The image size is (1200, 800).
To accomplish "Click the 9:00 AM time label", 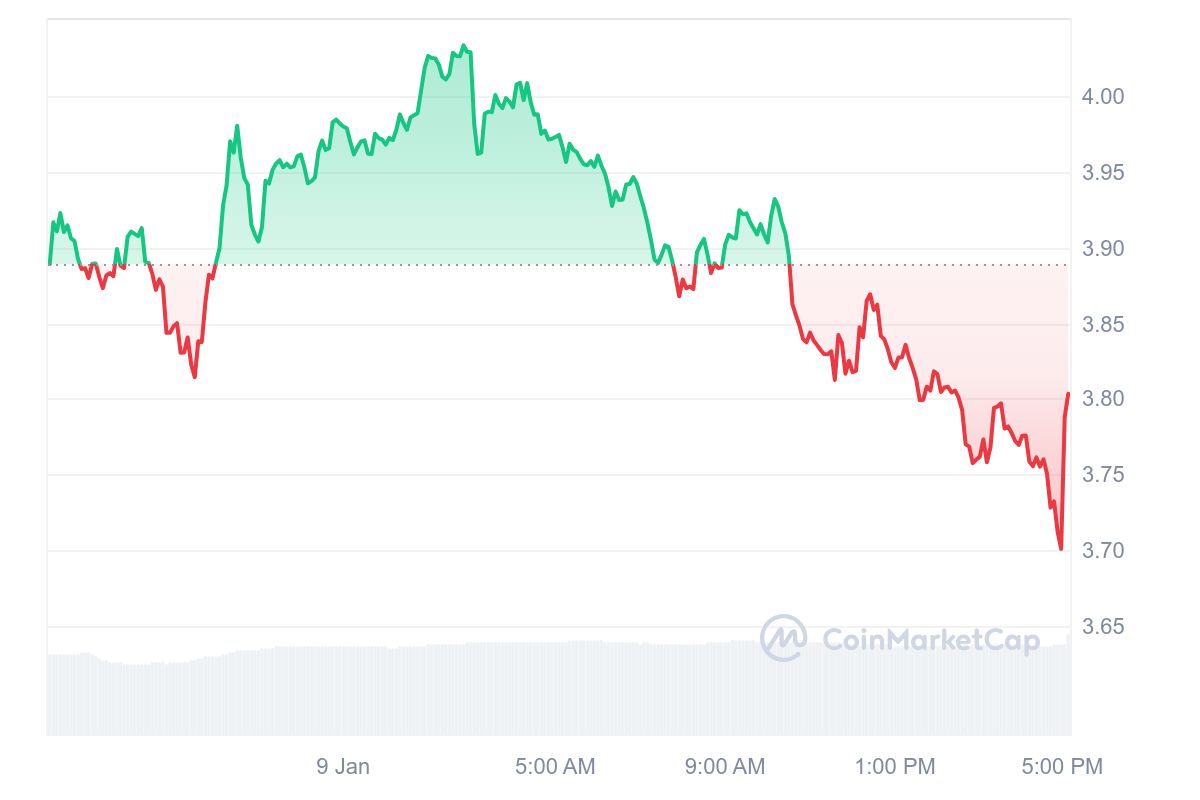I will coord(725,767).
